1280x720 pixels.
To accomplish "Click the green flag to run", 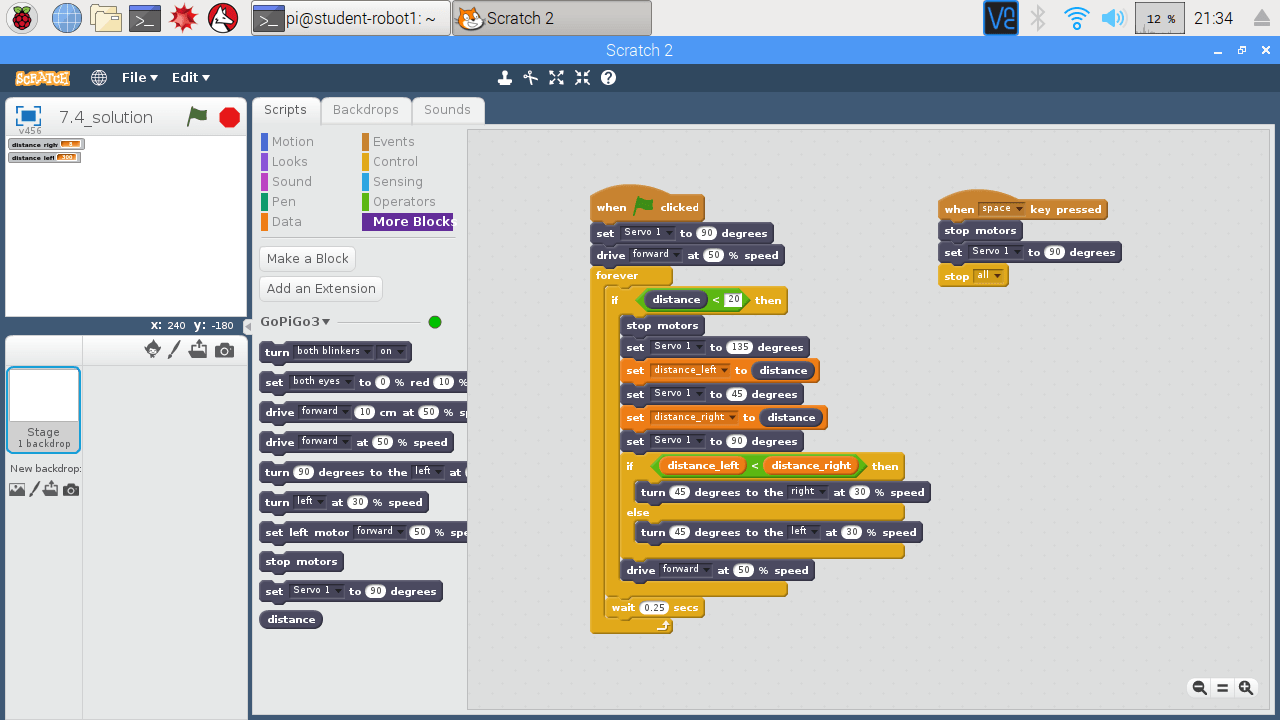I will [x=198, y=117].
